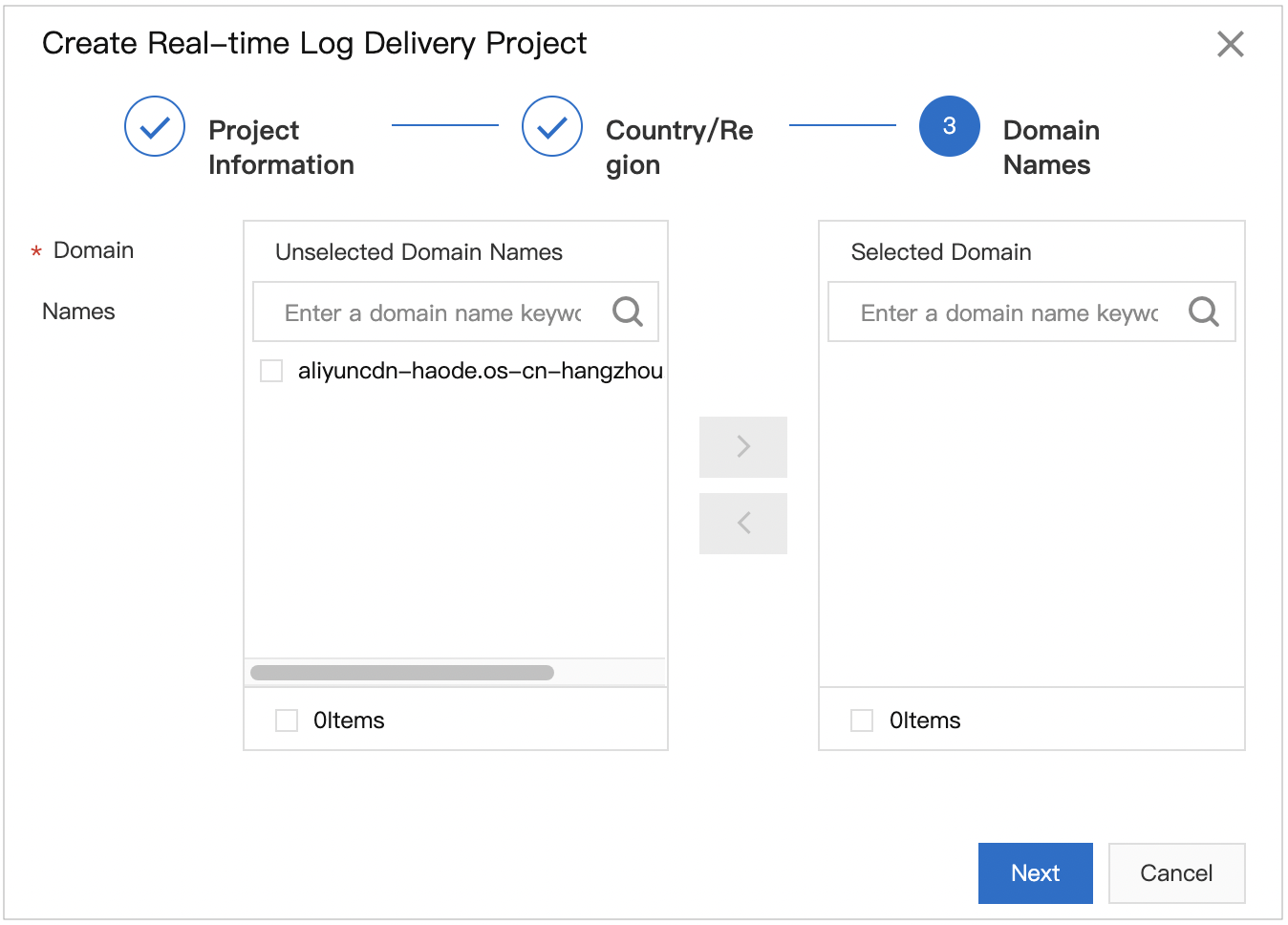Select the aliyuncdn-haode.os-cn-hangzhou domain entry

pos(480,371)
